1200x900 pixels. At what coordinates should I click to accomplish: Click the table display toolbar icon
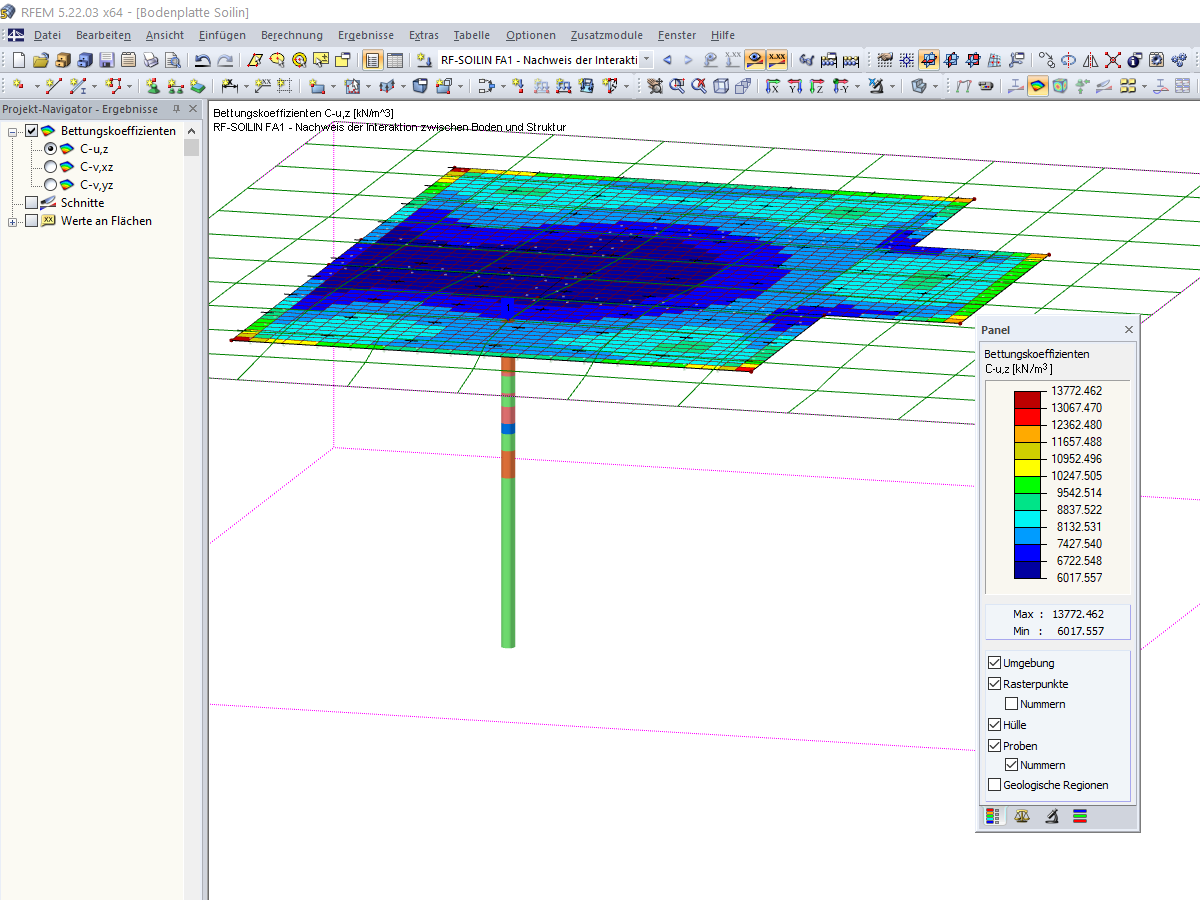(395, 60)
